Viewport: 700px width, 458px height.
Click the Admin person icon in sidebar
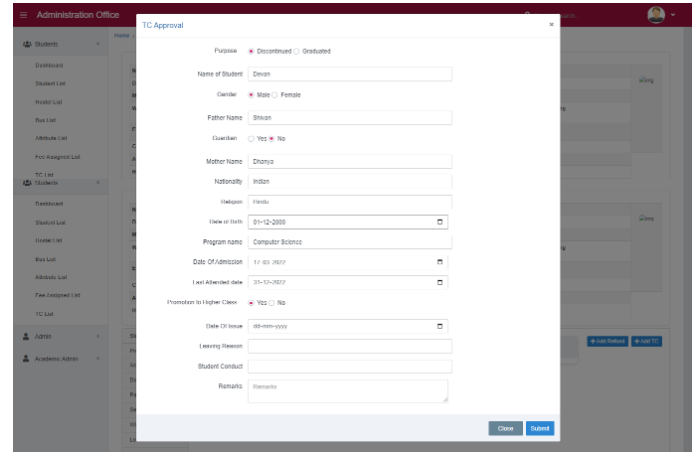(x=26, y=336)
